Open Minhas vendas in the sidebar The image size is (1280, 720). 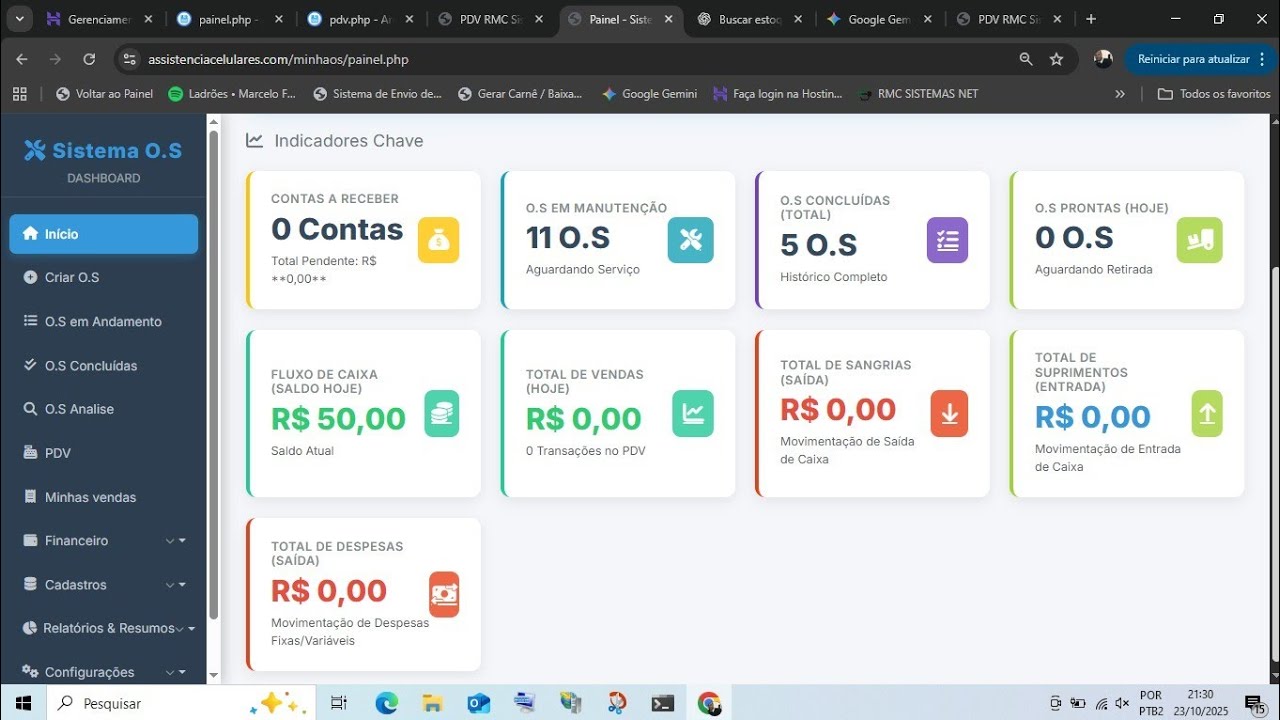coord(104,497)
